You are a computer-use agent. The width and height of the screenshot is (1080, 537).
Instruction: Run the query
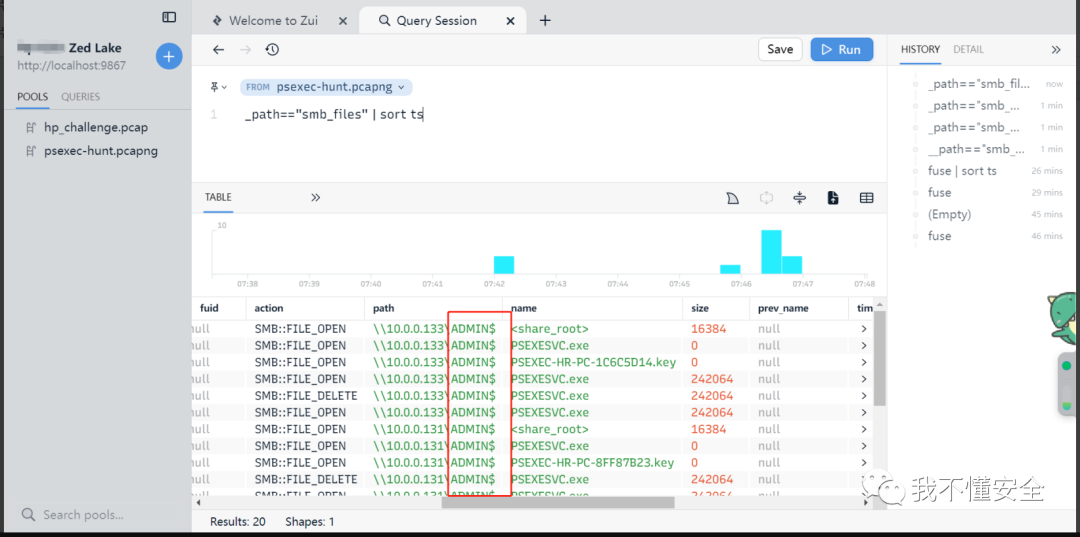tap(842, 50)
